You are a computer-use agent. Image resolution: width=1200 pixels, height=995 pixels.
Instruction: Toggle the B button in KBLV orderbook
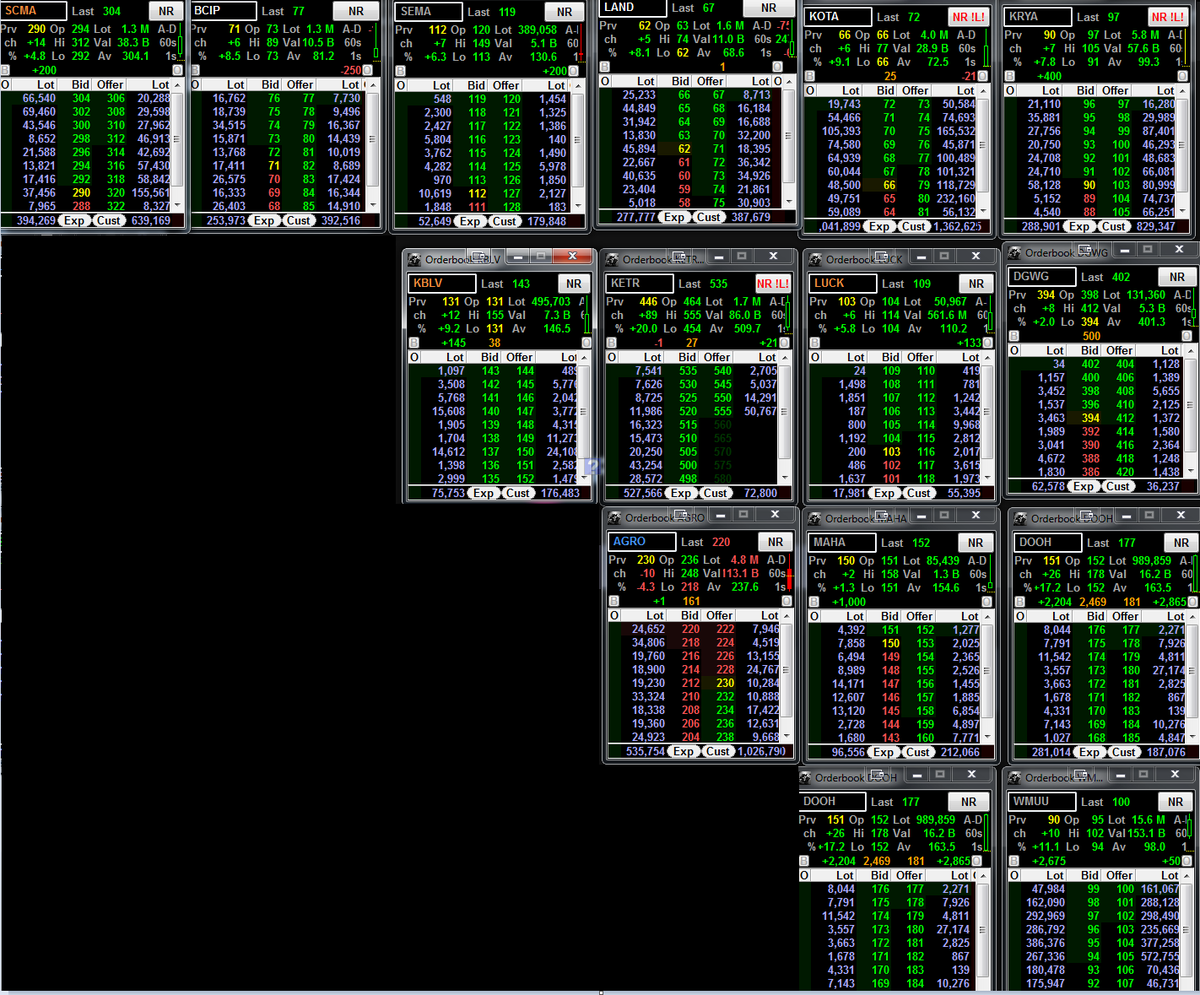(413, 343)
